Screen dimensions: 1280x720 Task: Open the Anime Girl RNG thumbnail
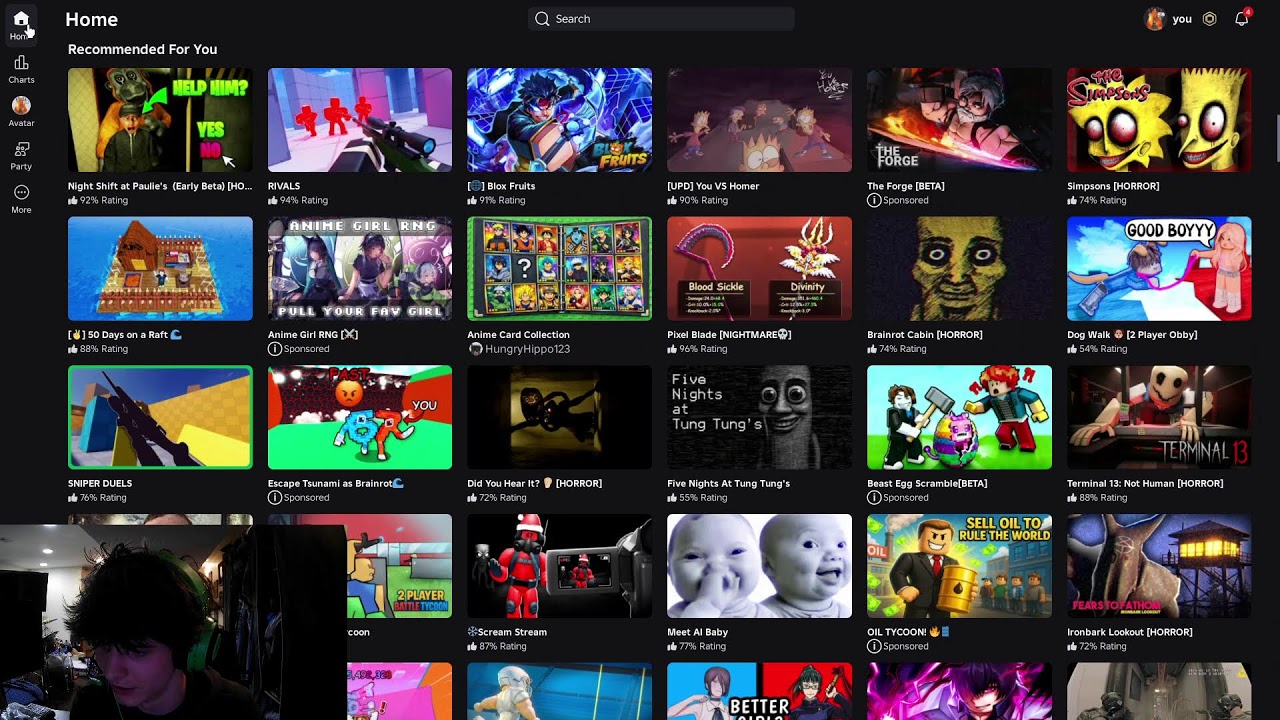pyautogui.click(x=360, y=269)
